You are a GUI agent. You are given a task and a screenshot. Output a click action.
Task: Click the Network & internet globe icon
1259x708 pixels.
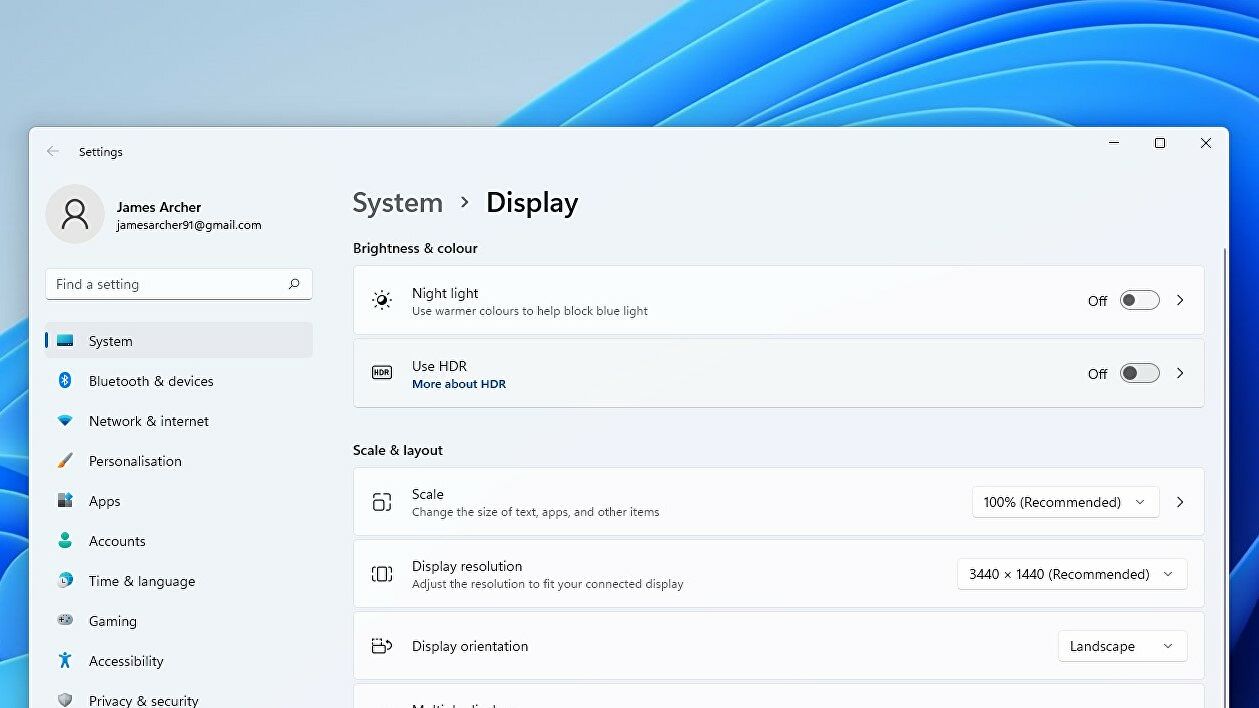(64, 421)
